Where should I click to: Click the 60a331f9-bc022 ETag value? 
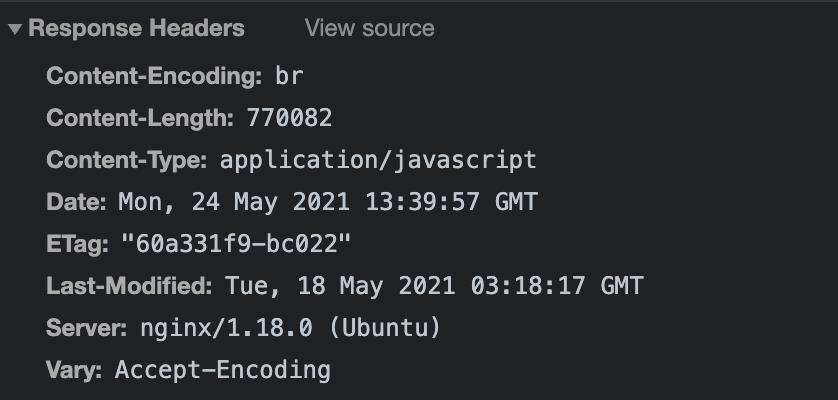[x=236, y=244]
